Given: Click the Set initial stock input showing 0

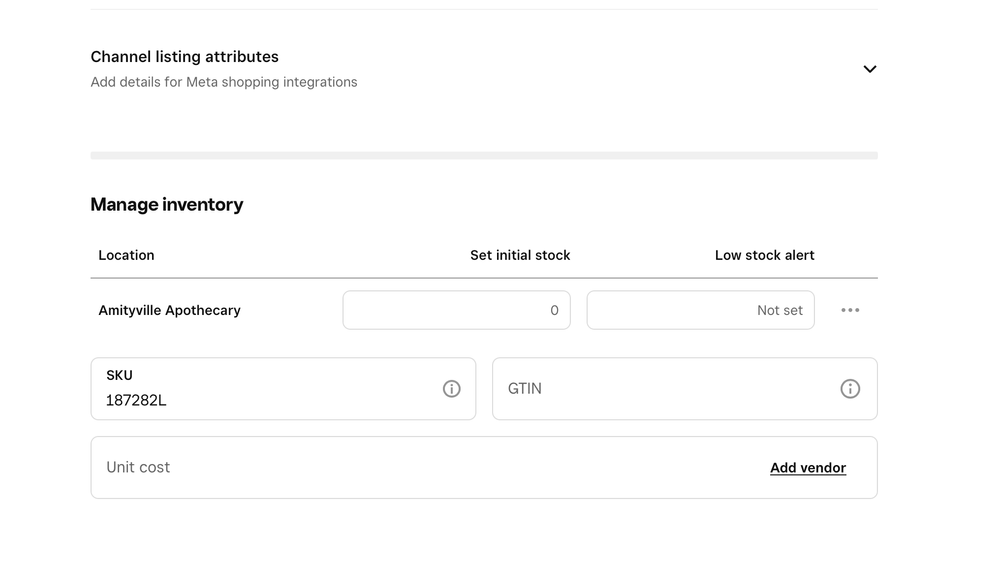Looking at the screenshot, I should point(456,310).
